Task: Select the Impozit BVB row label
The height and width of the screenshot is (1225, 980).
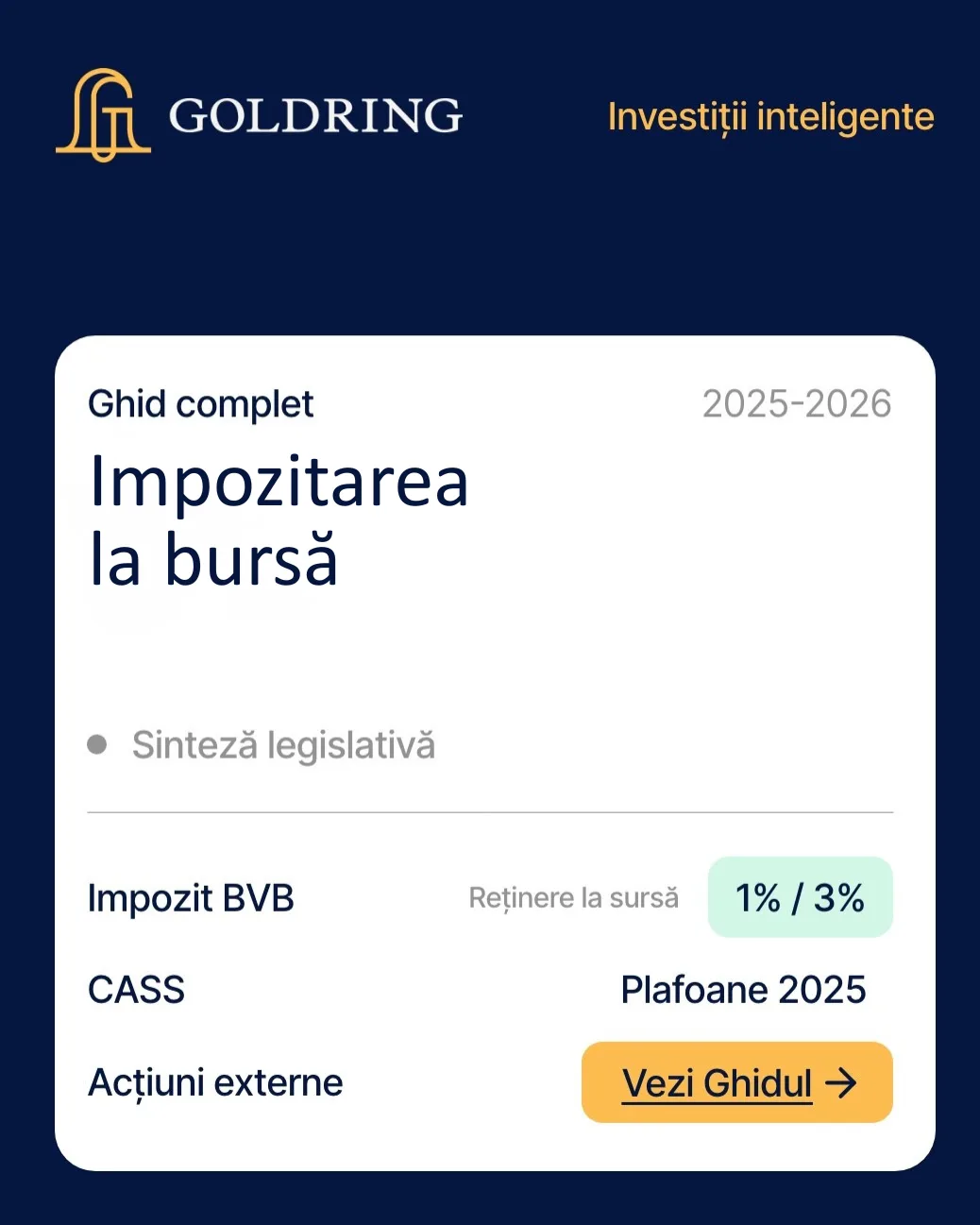Action: [x=191, y=897]
